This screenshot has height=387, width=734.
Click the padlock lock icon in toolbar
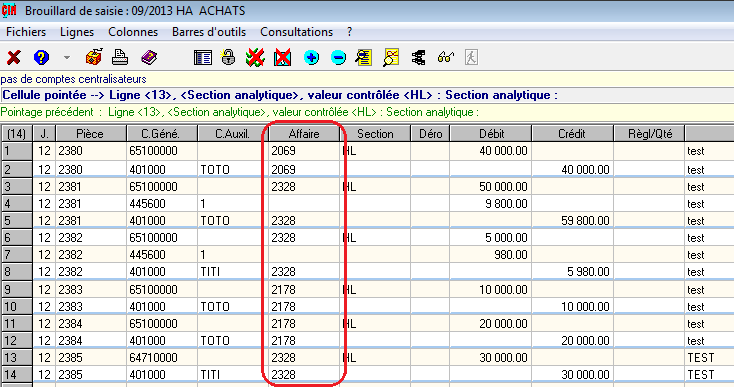pyautogui.click(x=228, y=58)
